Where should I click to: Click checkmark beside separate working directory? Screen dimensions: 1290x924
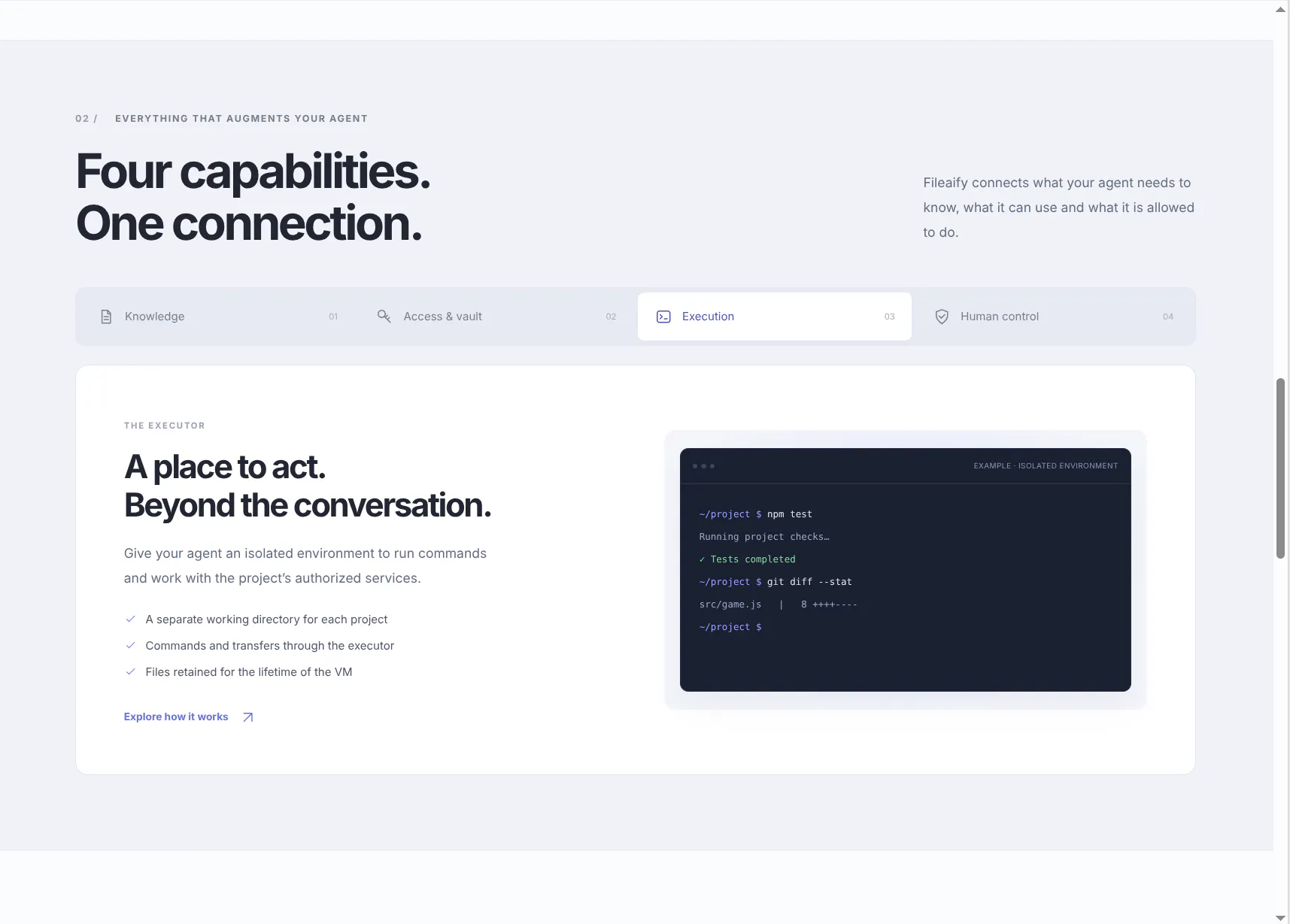coord(130,619)
